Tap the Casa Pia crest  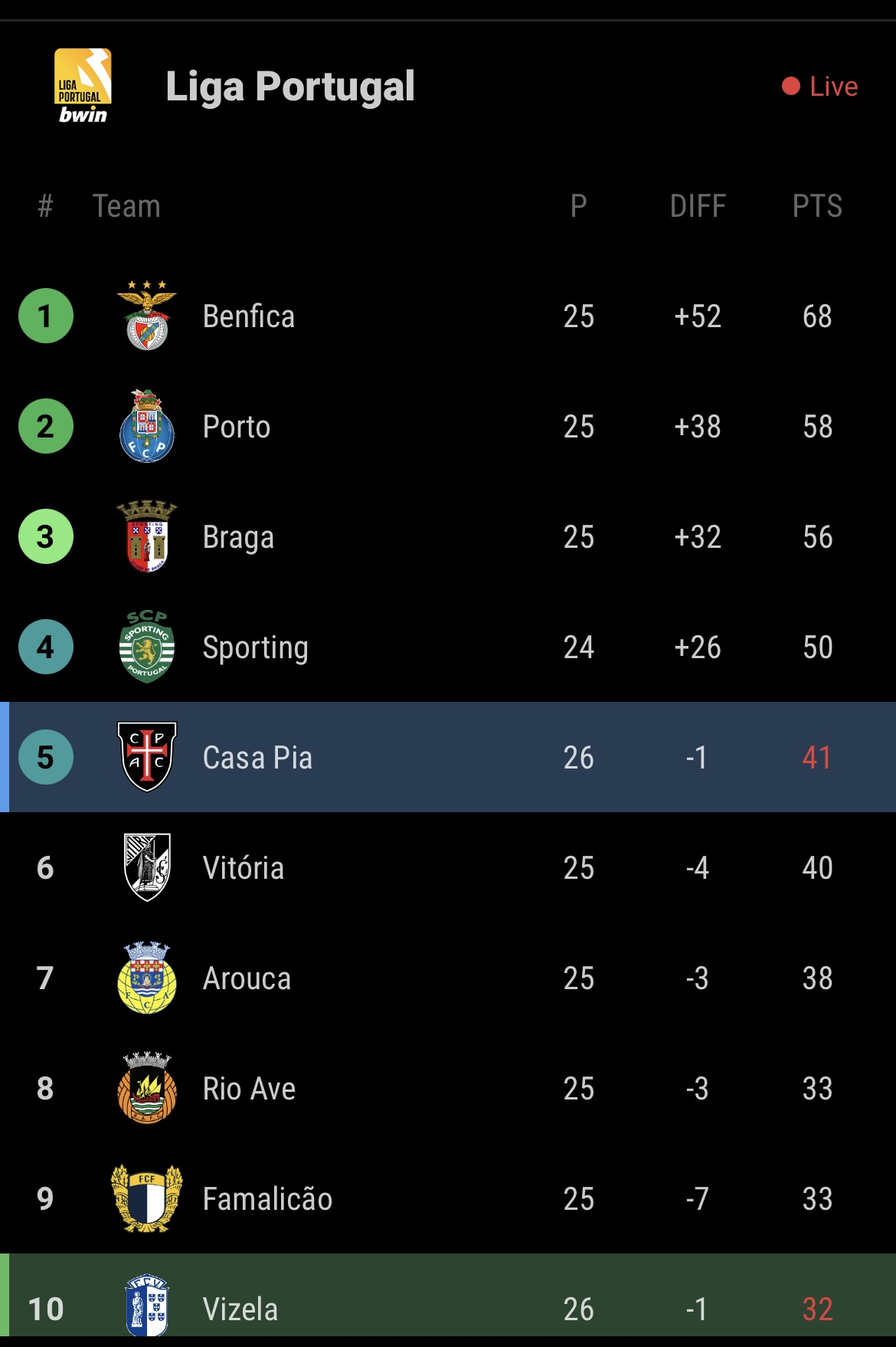pyautogui.click(x=147, y=757)
